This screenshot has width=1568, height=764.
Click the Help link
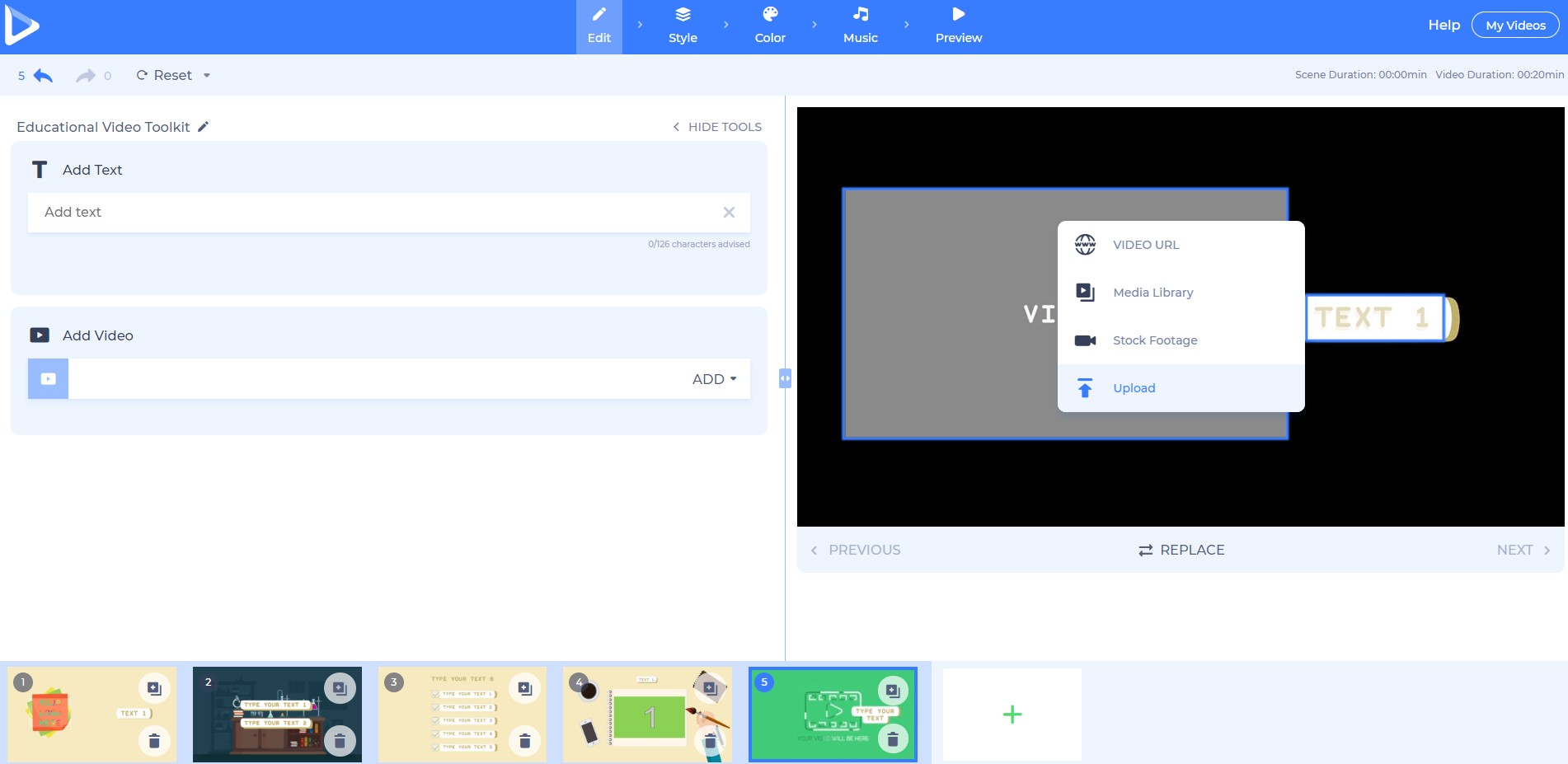pyautogui.click(x=1444, y=25)
